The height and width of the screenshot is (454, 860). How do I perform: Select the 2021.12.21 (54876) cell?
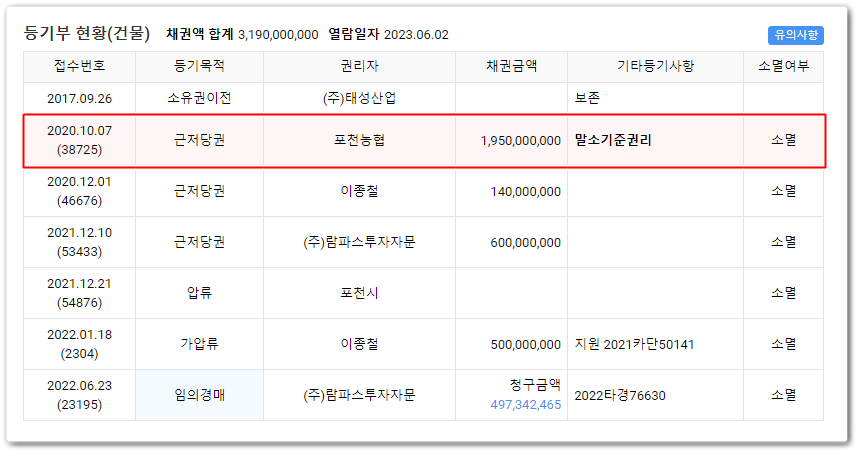[80, 293]
